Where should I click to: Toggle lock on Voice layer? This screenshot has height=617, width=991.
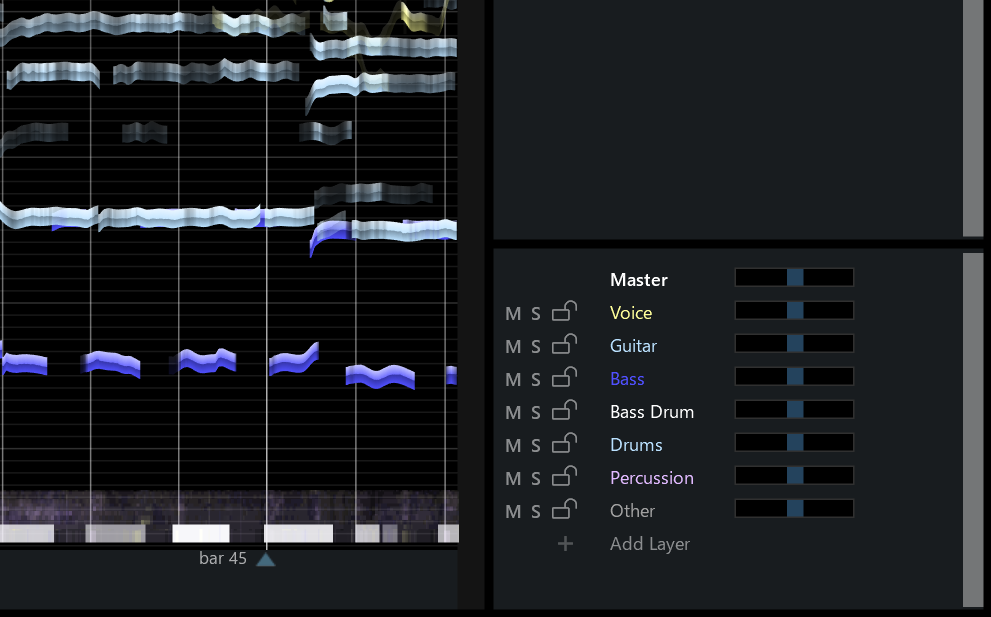564,311
